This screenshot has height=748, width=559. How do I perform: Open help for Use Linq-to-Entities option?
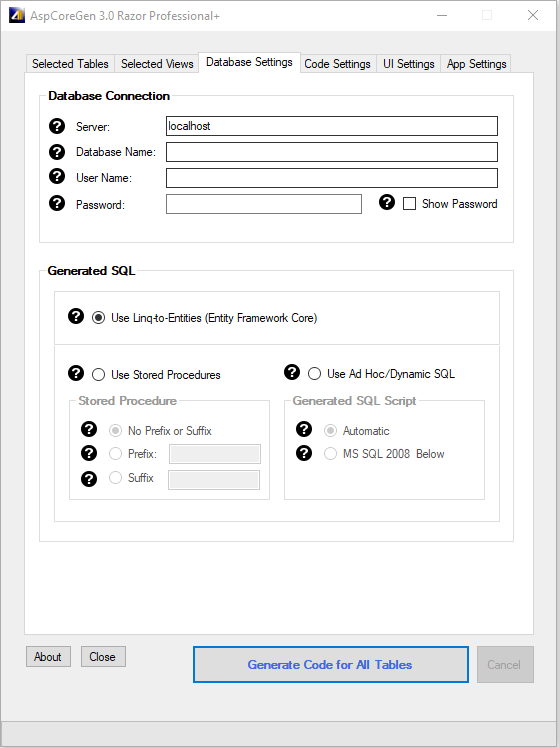click(x=76, y=316)
